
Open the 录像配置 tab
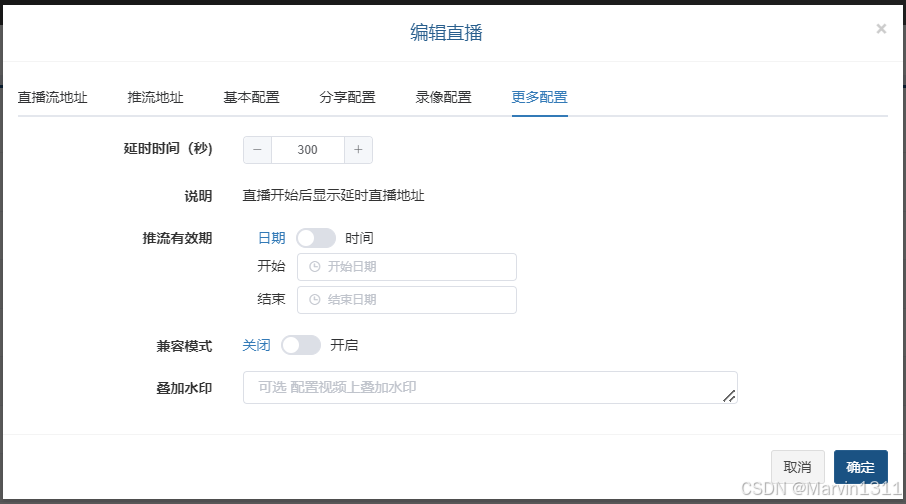click(x=443, y=97)
